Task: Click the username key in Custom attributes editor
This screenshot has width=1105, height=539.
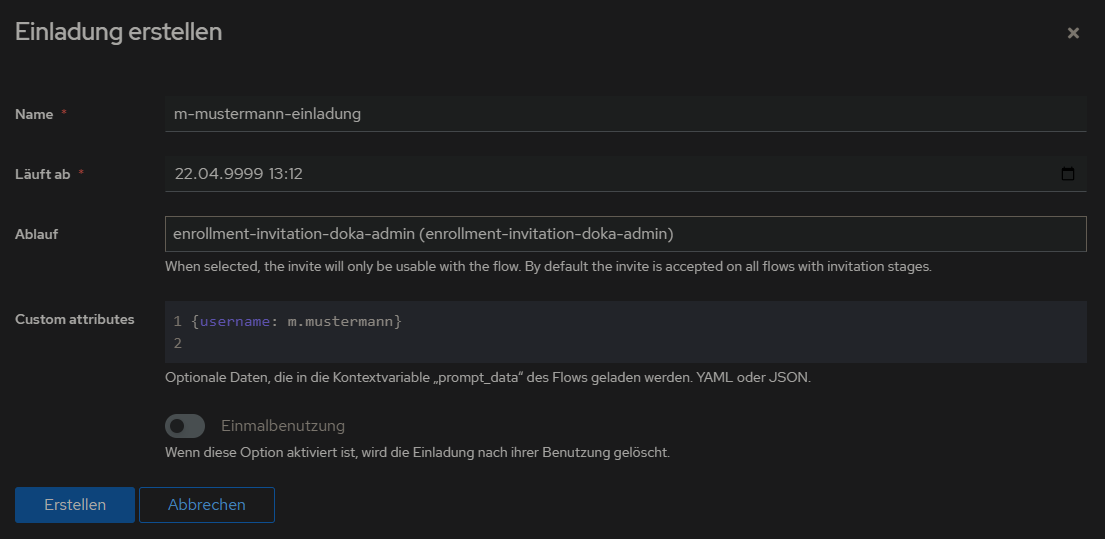Action: click(235, 322)
